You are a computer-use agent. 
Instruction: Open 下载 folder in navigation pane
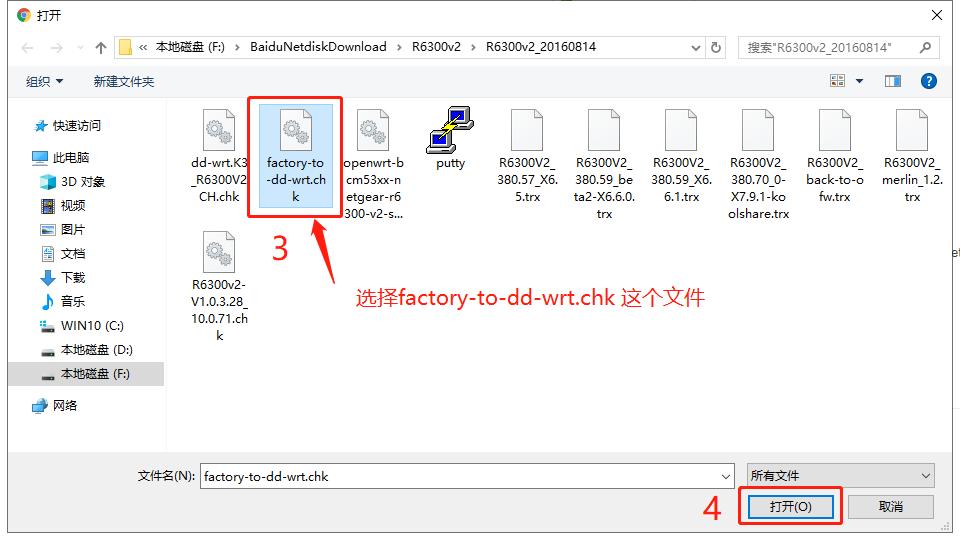pos(62,277)
